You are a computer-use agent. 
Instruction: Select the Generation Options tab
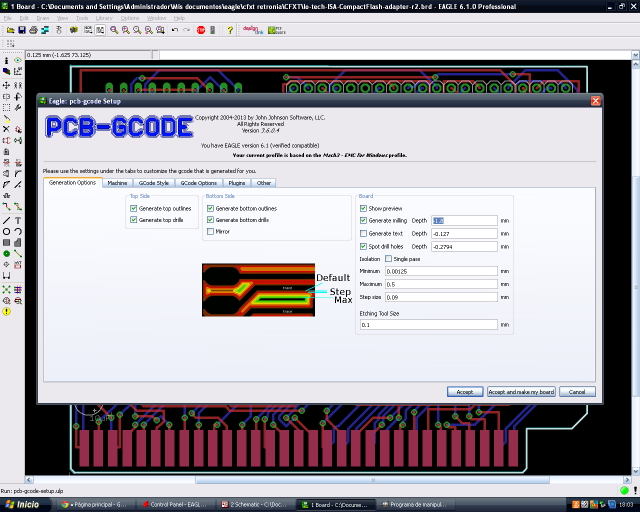point(73,183)
